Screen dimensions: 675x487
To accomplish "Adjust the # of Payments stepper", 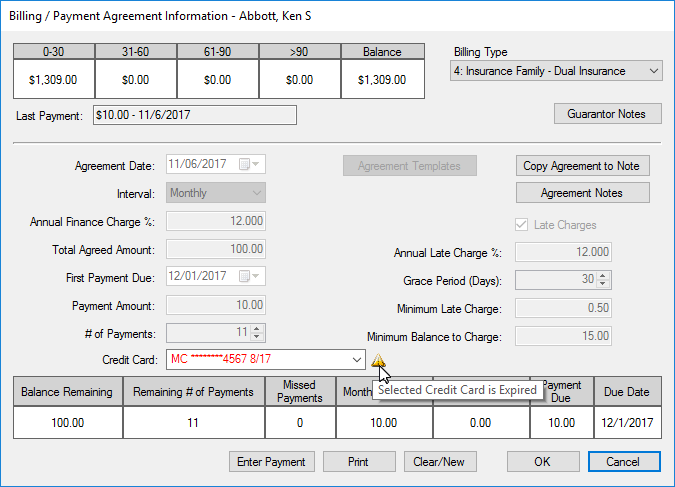I will (257, 333).
